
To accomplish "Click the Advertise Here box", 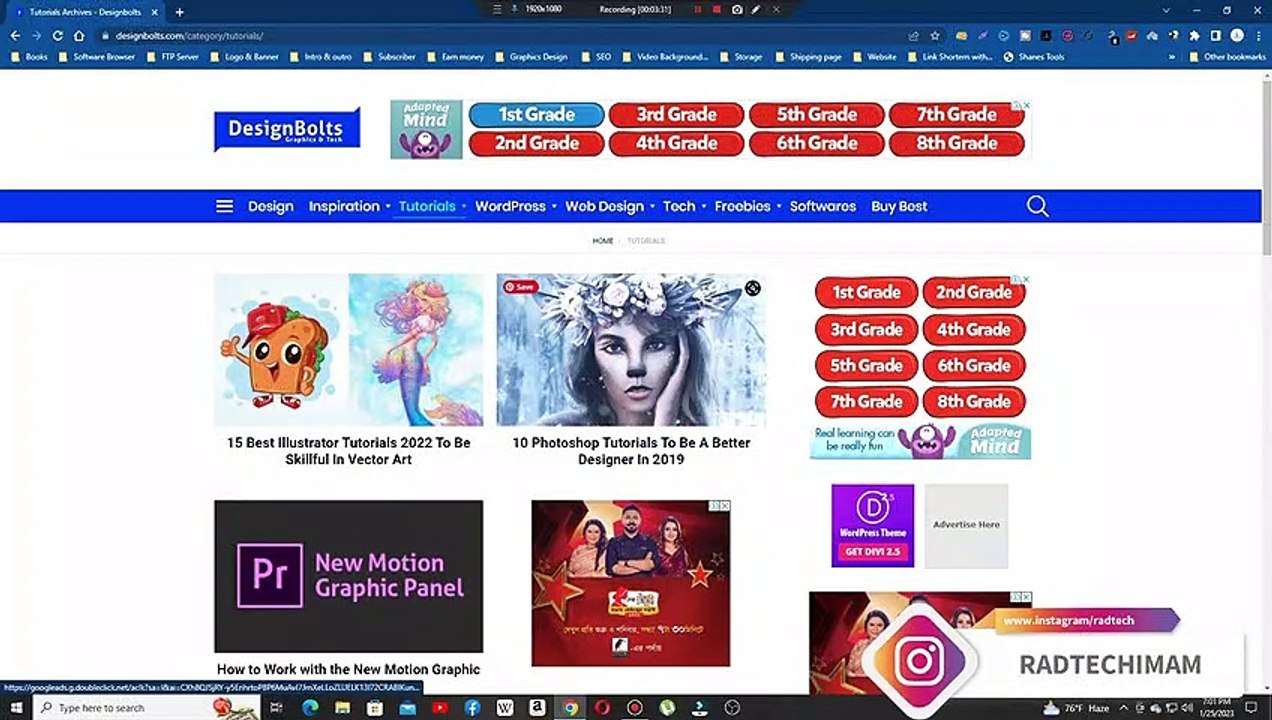I will point(966,525).
